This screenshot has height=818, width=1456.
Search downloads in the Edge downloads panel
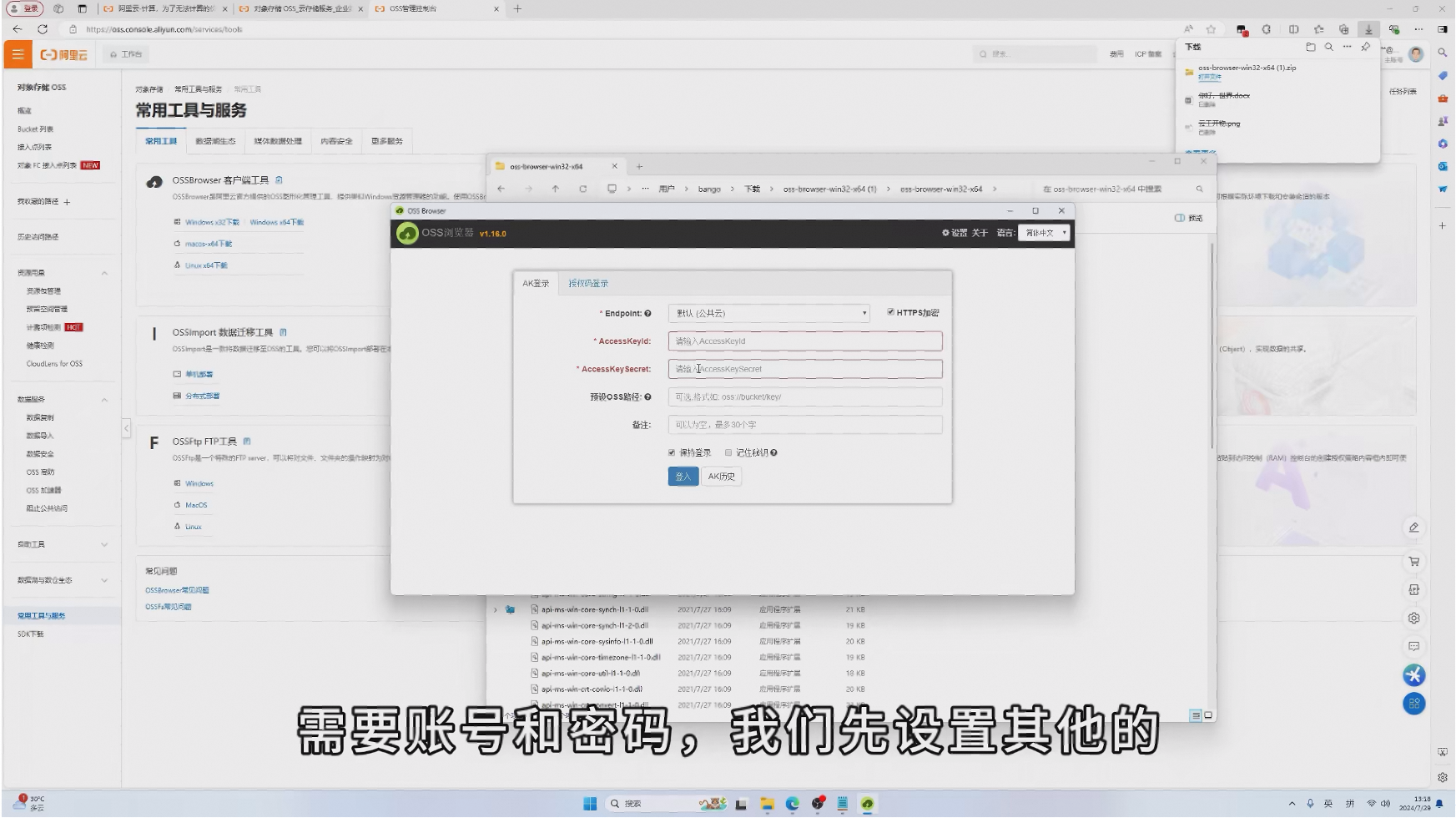[x=1328, y=47]
